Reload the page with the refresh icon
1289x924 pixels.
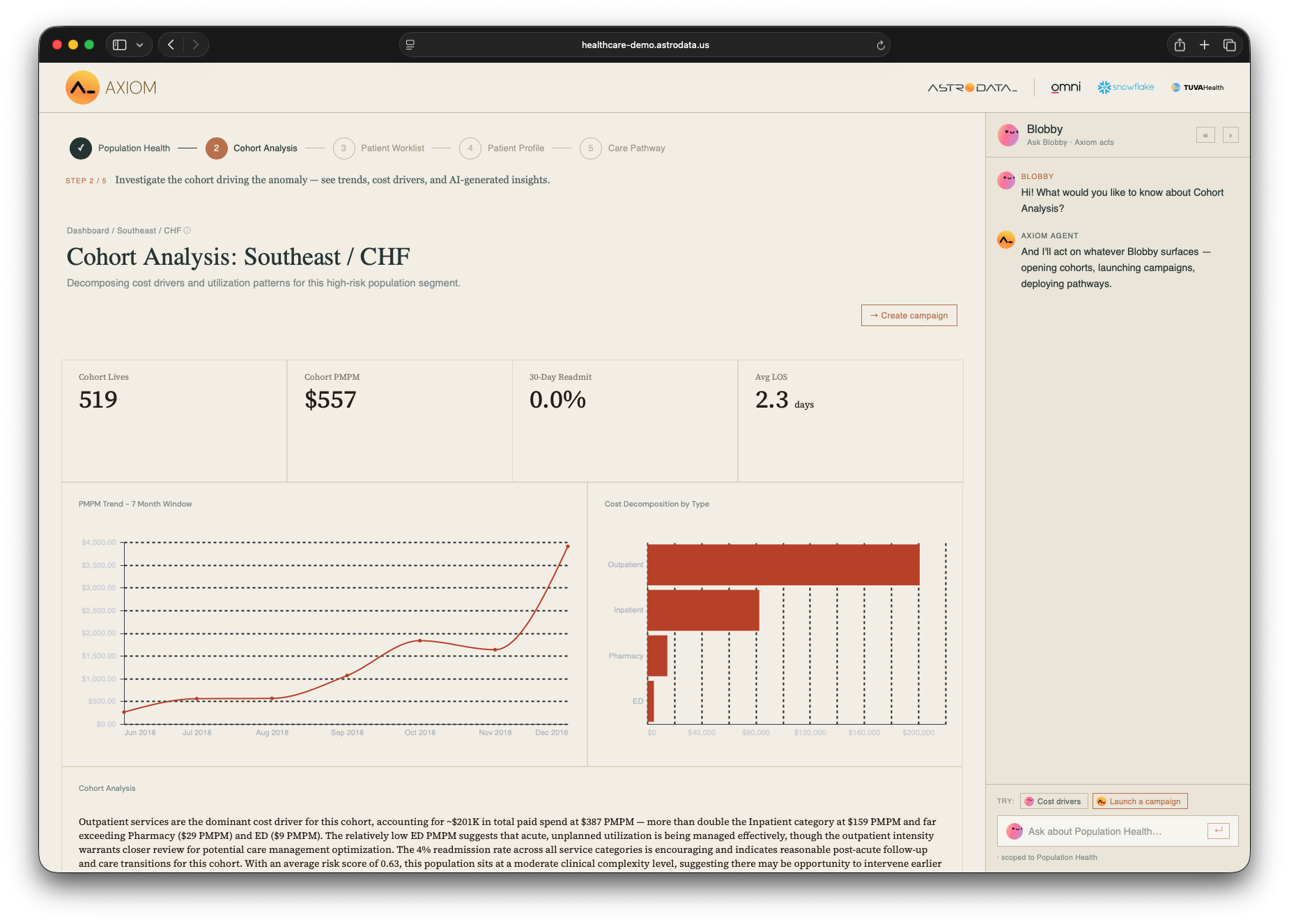[880, 45]
